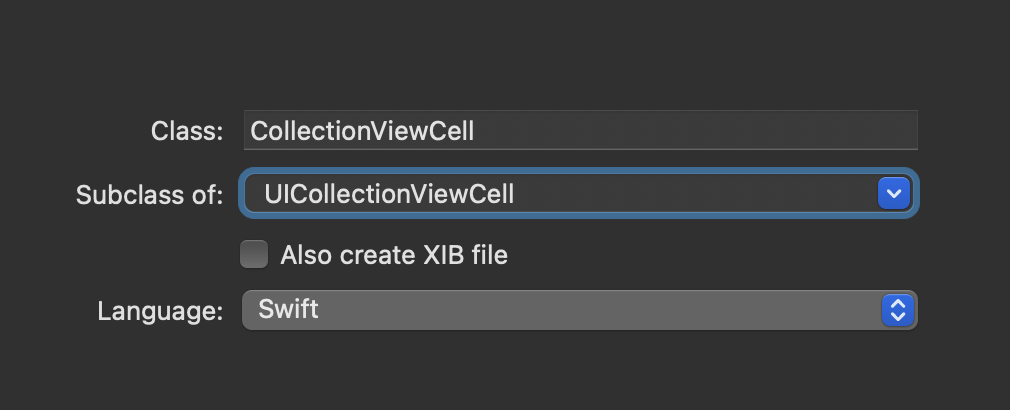
Task: Click the 'Also create XIB file' label text
Action: [394, 255]
